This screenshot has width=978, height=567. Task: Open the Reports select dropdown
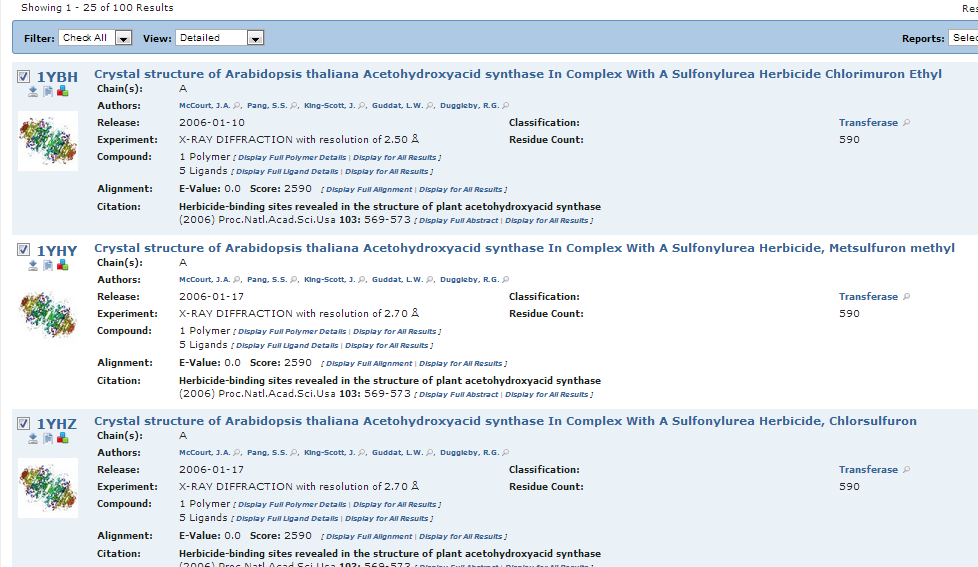tap(963, 38)
